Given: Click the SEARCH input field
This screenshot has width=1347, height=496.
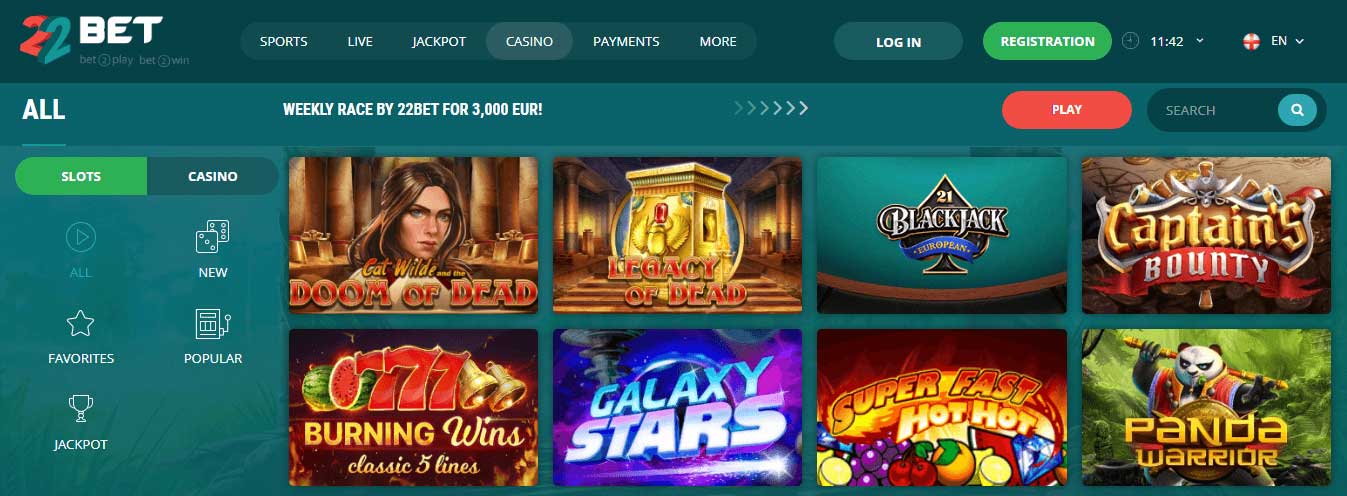Looking at the screenshot, I should coord(1214,110).
